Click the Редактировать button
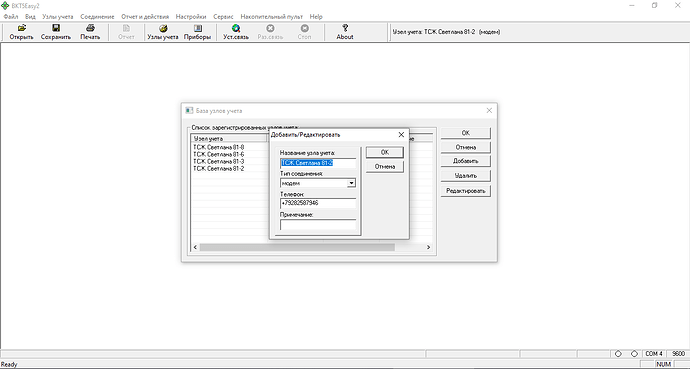The width and height of the screenshot is (690, 369). click(466, 191)
